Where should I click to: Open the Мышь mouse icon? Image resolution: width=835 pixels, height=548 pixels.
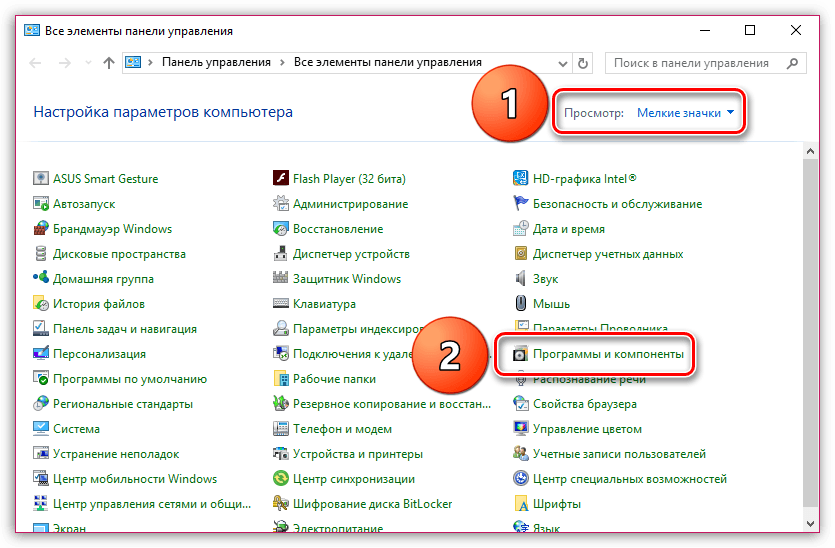(x=521, y=304)
